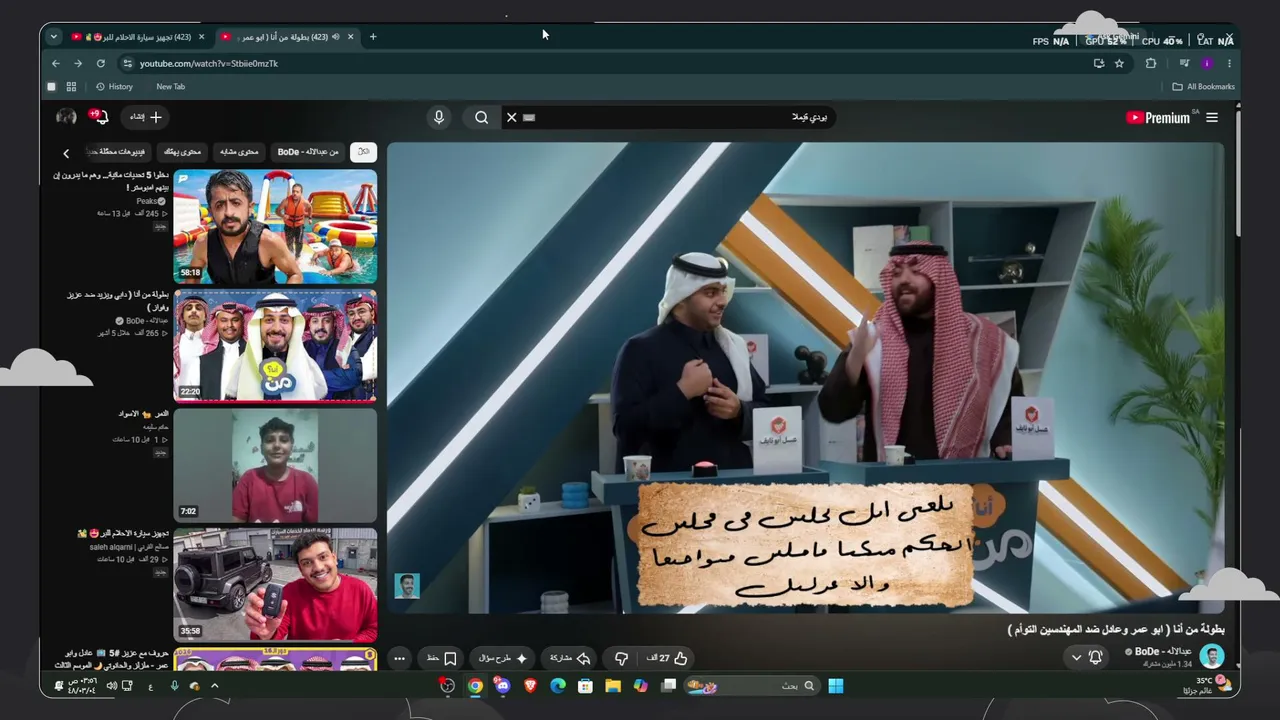Image resolution: width=1280 pixels, height=720 pixels.
Task: Go to YouTube Premium home logo
Action: pos(1158,117)
